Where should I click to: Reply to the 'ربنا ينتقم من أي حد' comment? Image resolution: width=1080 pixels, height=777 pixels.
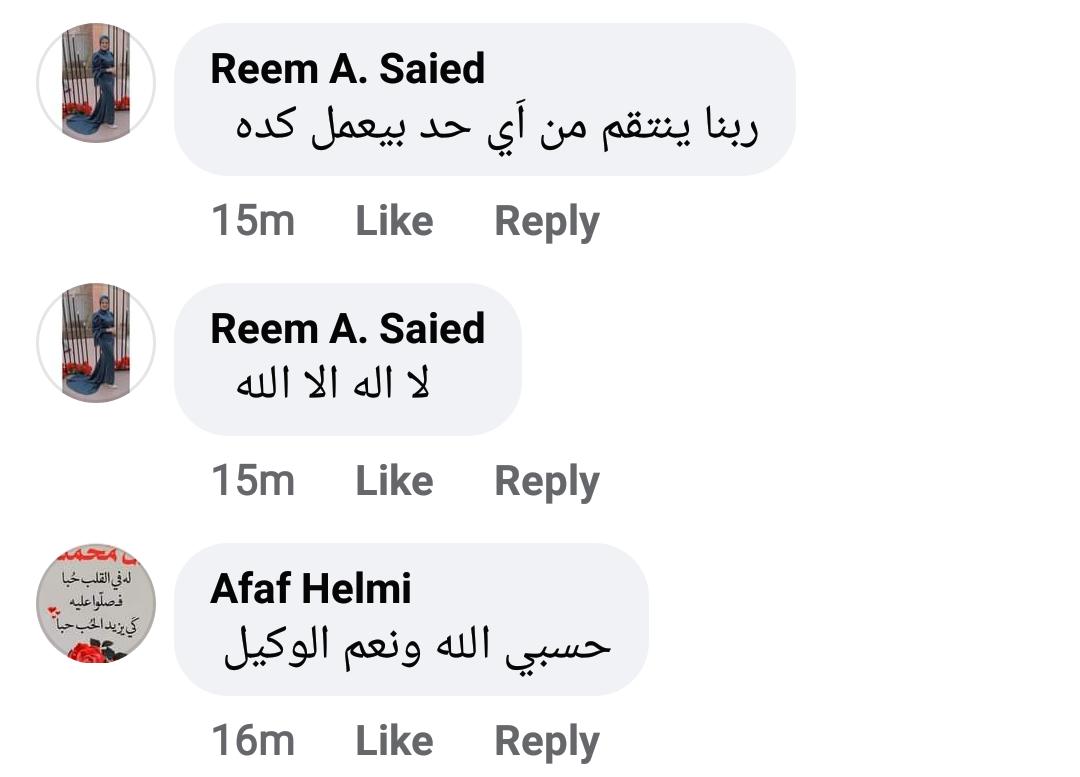[x=547, y=222]
